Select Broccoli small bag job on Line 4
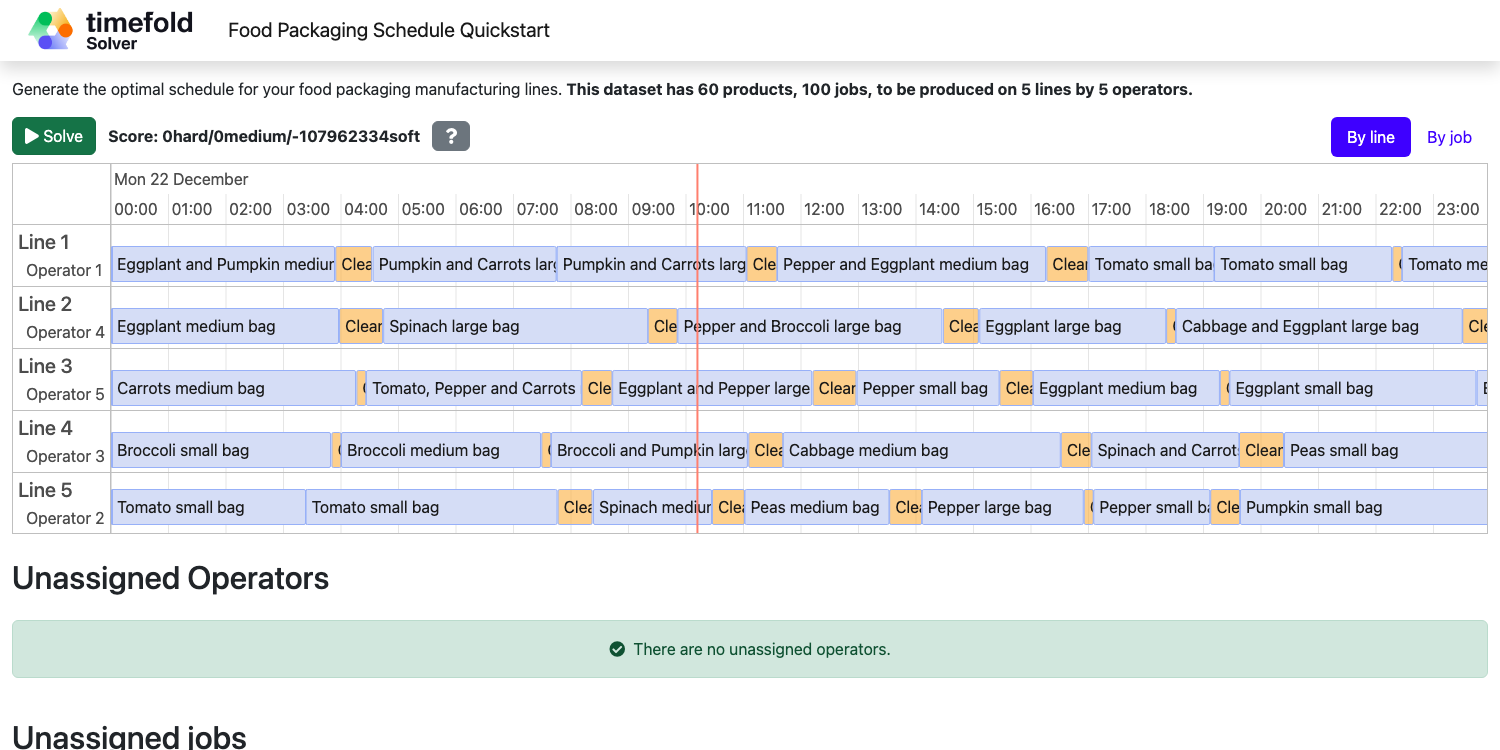 (x=220, y=450)
